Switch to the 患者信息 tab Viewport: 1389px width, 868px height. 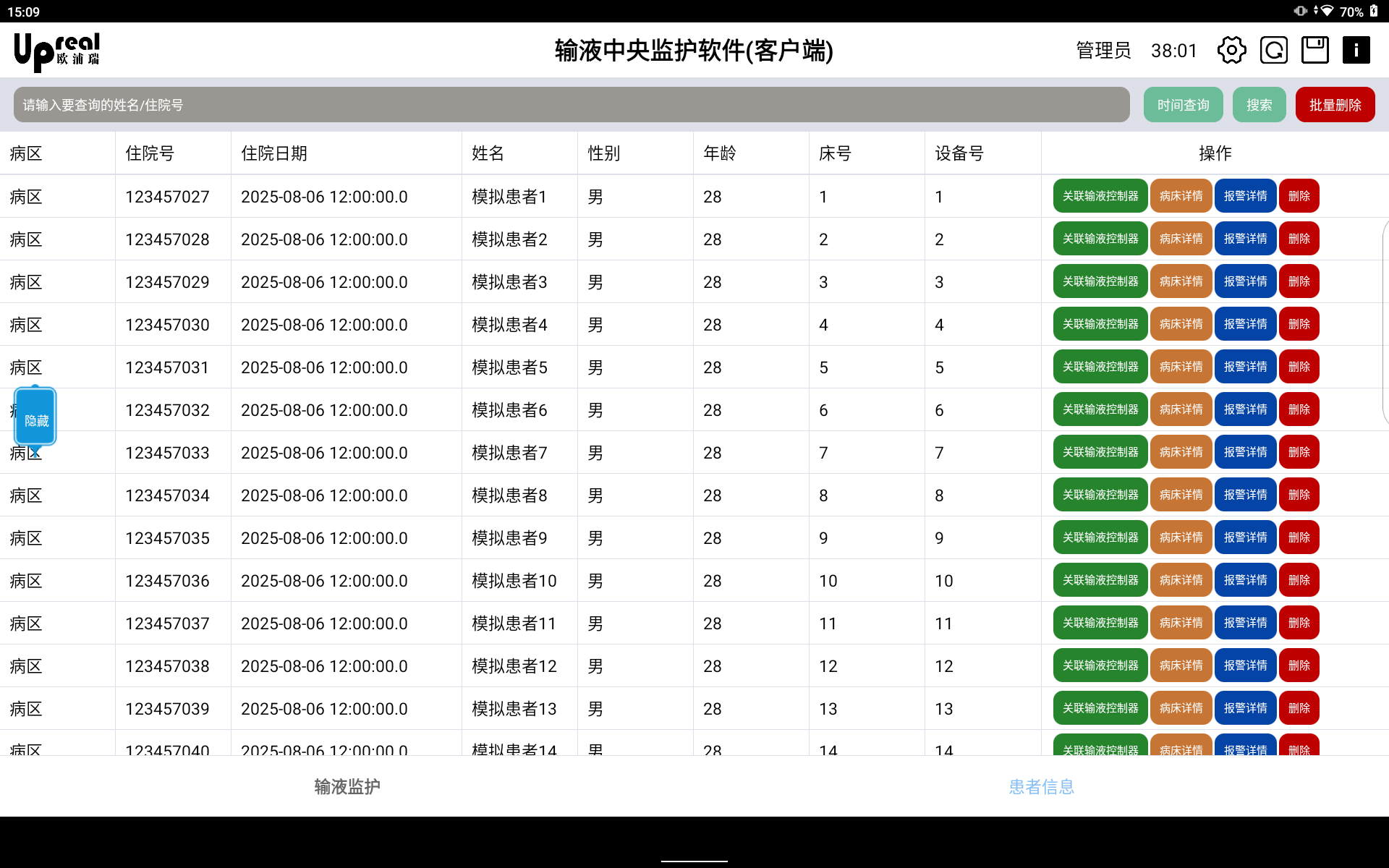tap(1041, 786)
